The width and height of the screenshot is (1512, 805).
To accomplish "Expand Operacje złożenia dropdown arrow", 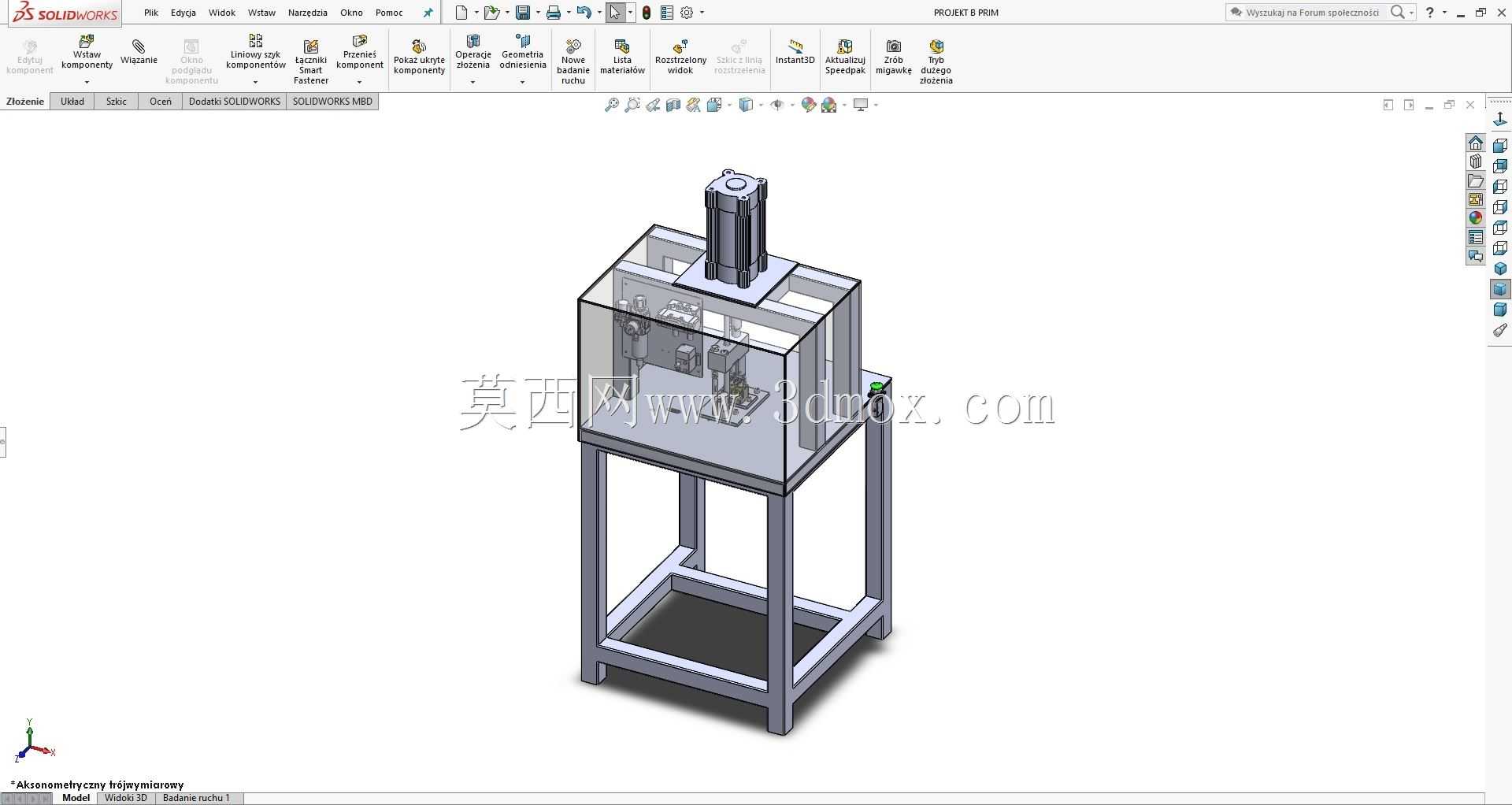I will click(473, 82).
